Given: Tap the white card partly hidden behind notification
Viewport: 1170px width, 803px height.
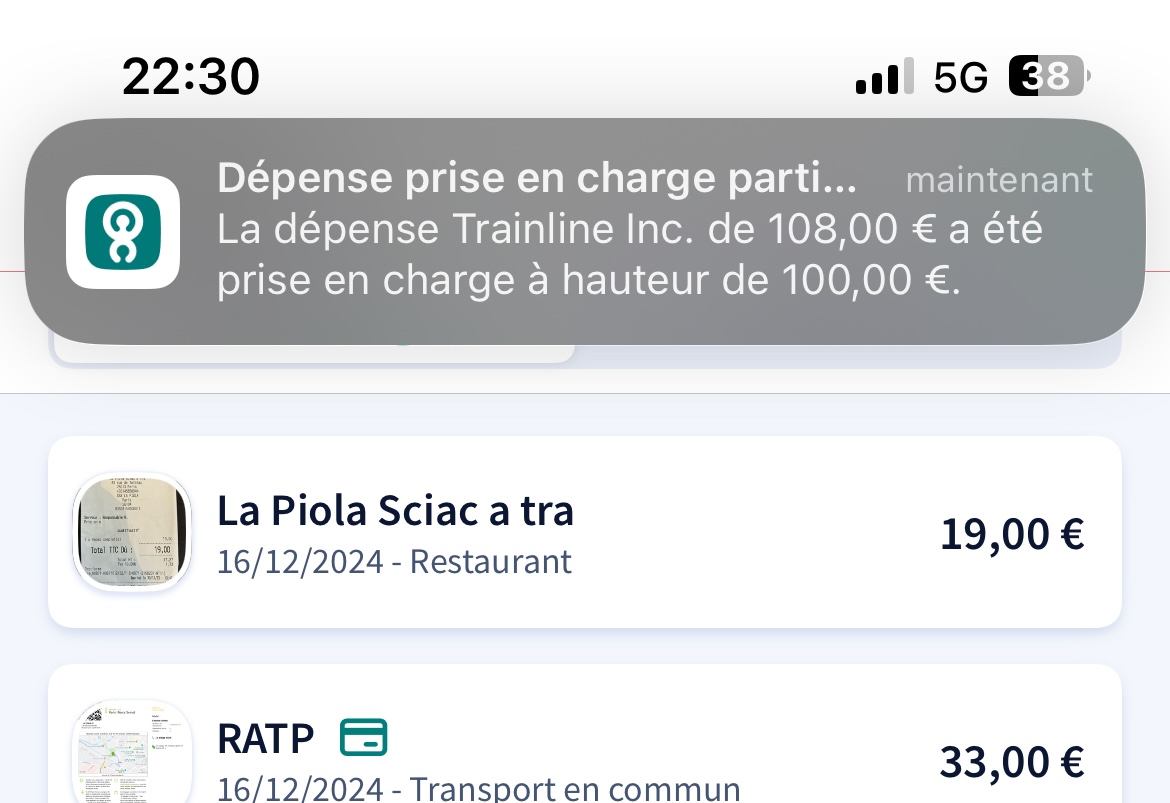Looking at the screenshot, I should 313,353.
